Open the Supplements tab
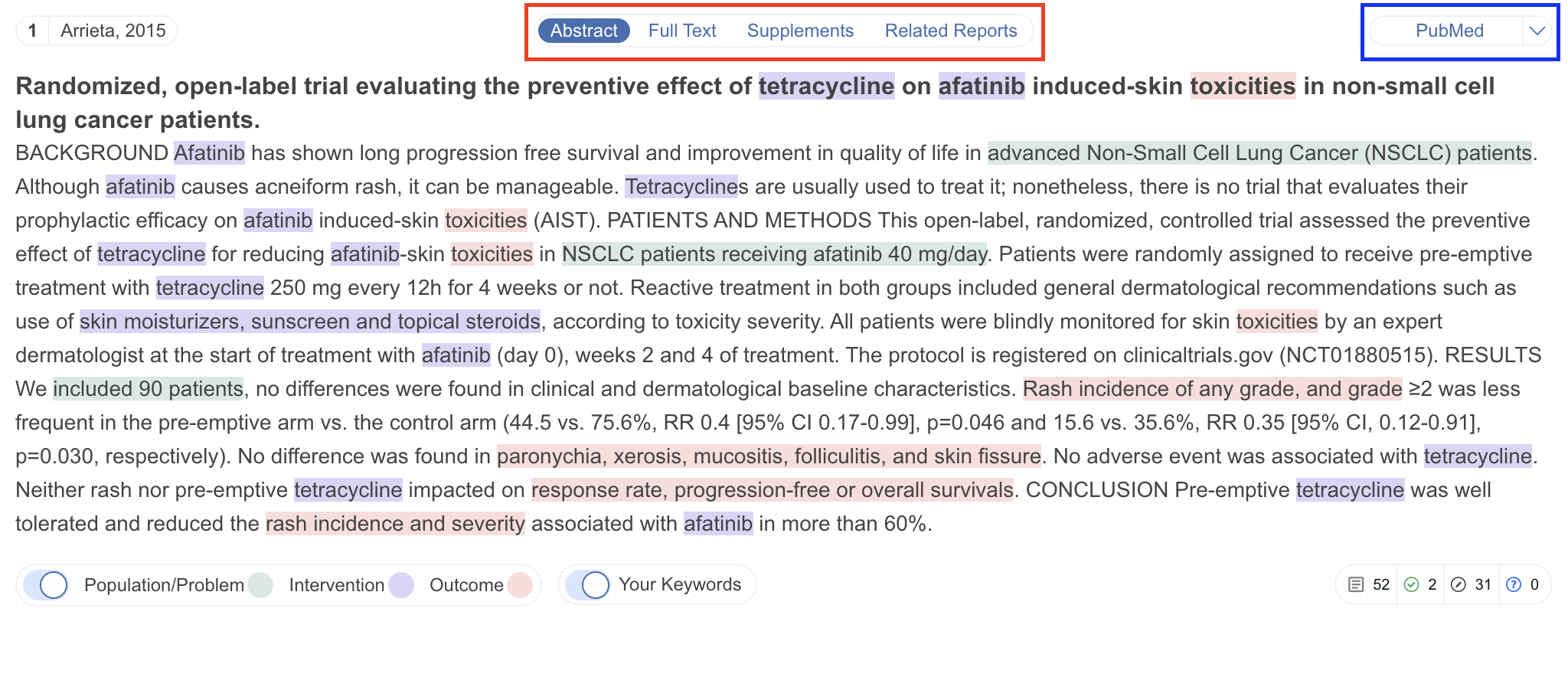This screenshot has height=677, width=1568. pos(800,31)
